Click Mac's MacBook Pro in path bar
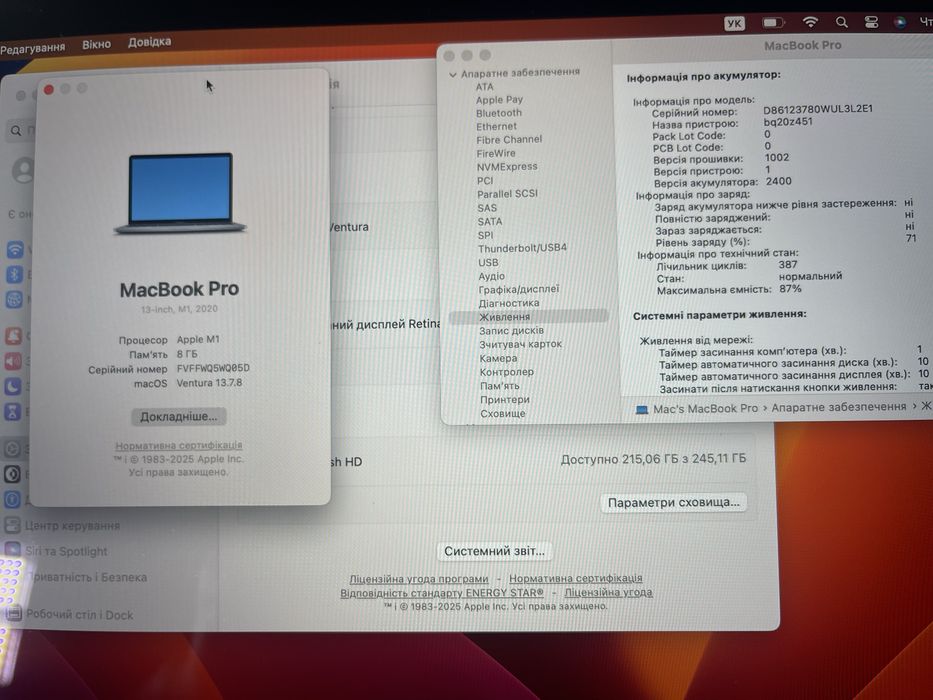933x700 pixels. (706, 409)
